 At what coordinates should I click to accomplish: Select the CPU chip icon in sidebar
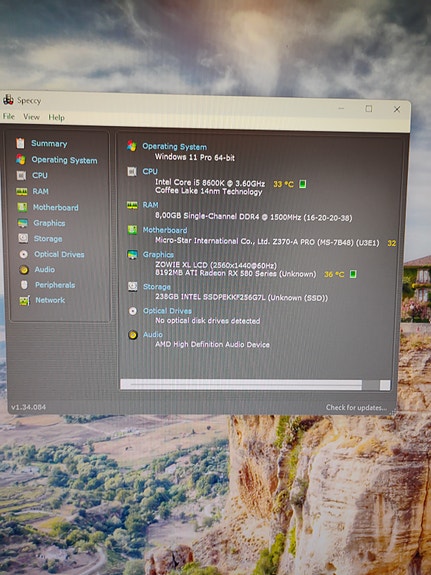[21, 176]
